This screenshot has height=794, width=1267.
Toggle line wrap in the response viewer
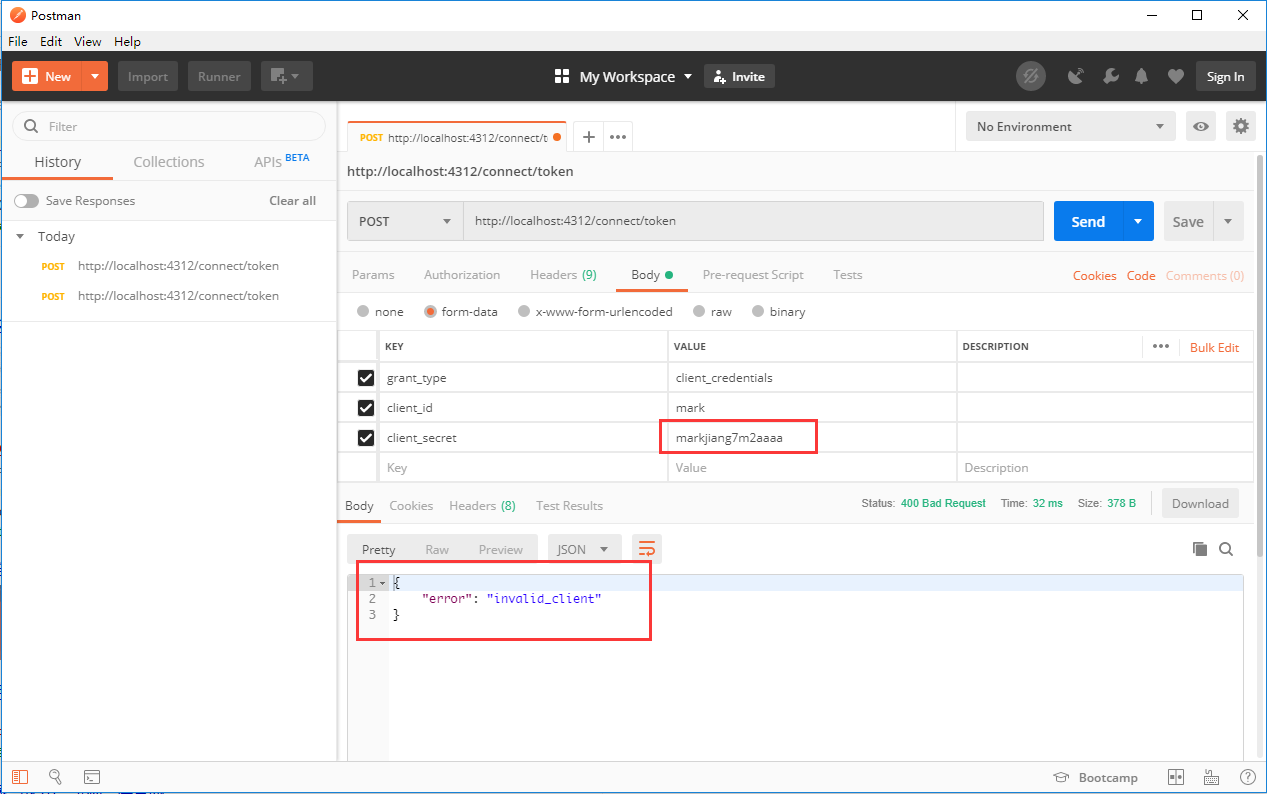(647, 549)
